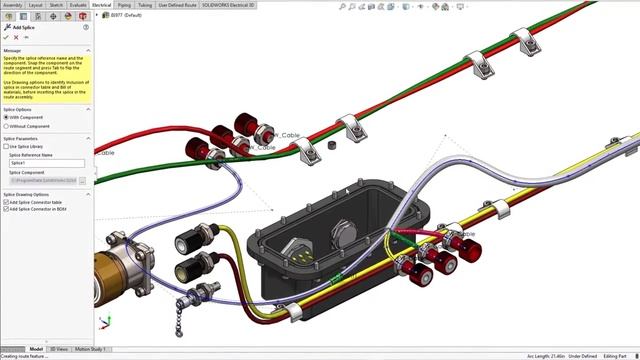
Task: Cancel Add Splice with the red X
Action: click(16, 38)
